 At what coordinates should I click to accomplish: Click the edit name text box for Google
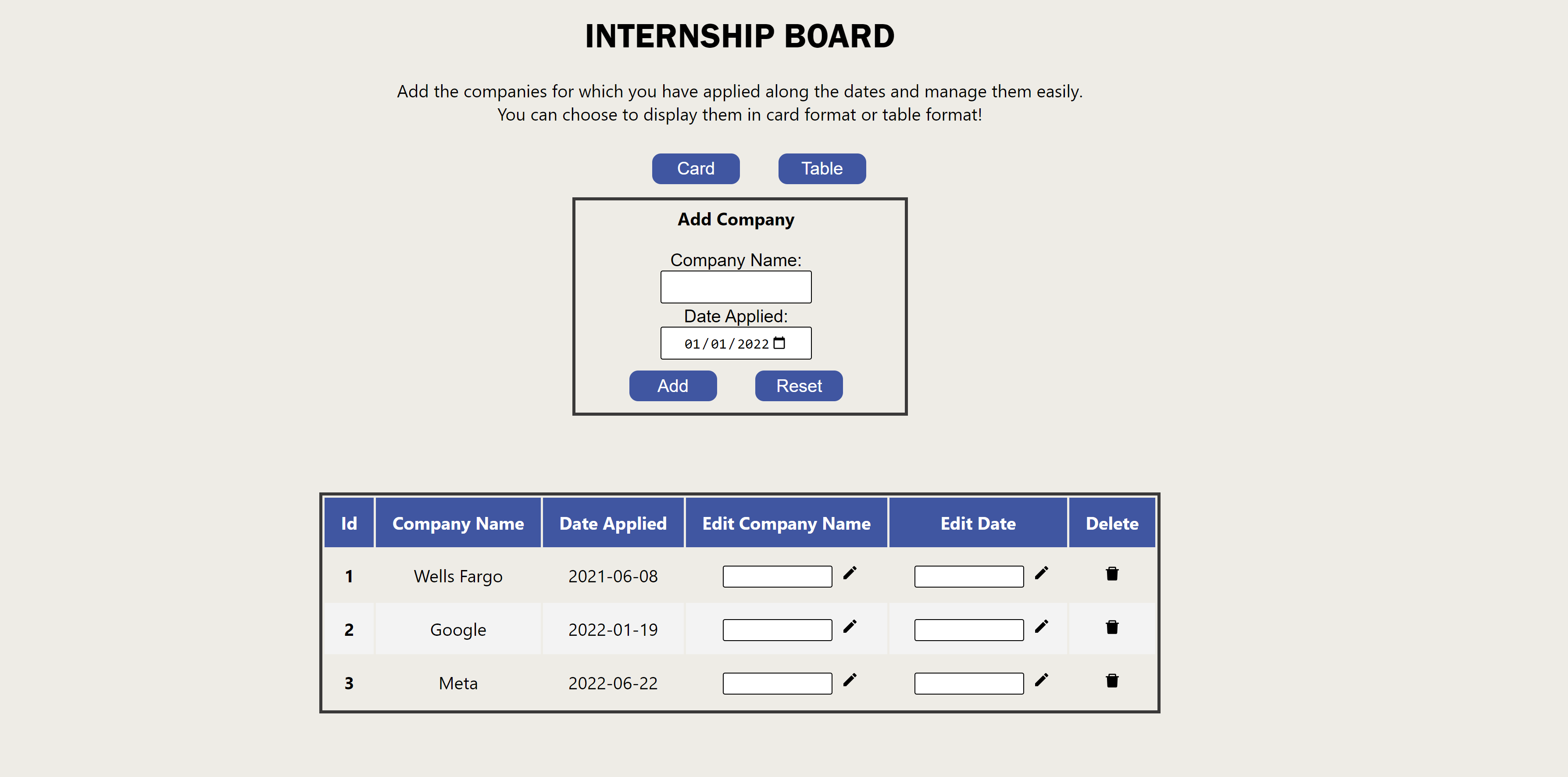(x=777, y=629)
